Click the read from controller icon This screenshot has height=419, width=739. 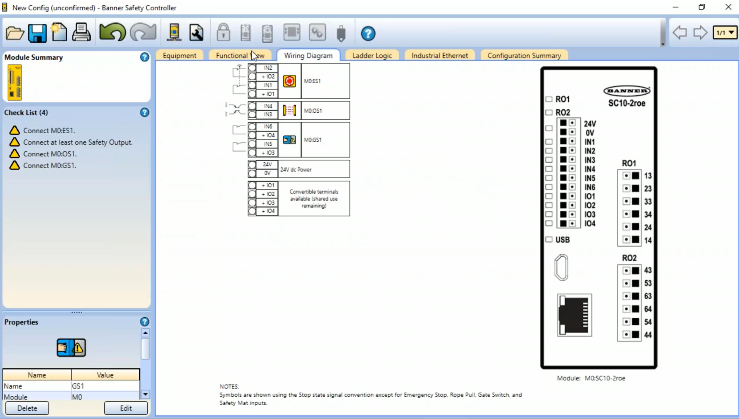(246, 33)
